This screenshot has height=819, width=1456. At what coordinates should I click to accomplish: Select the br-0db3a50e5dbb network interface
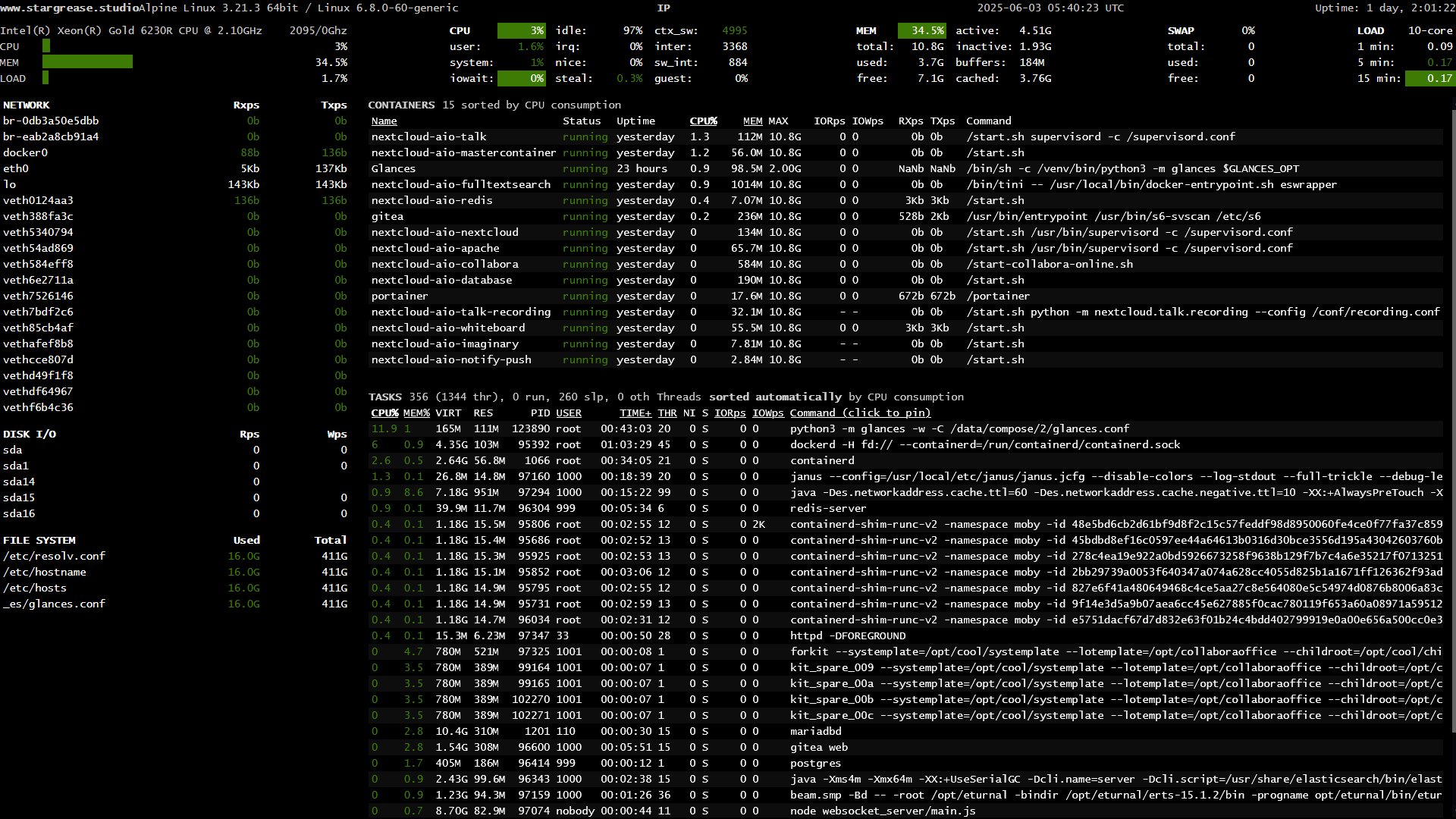[x=51, y=121]
